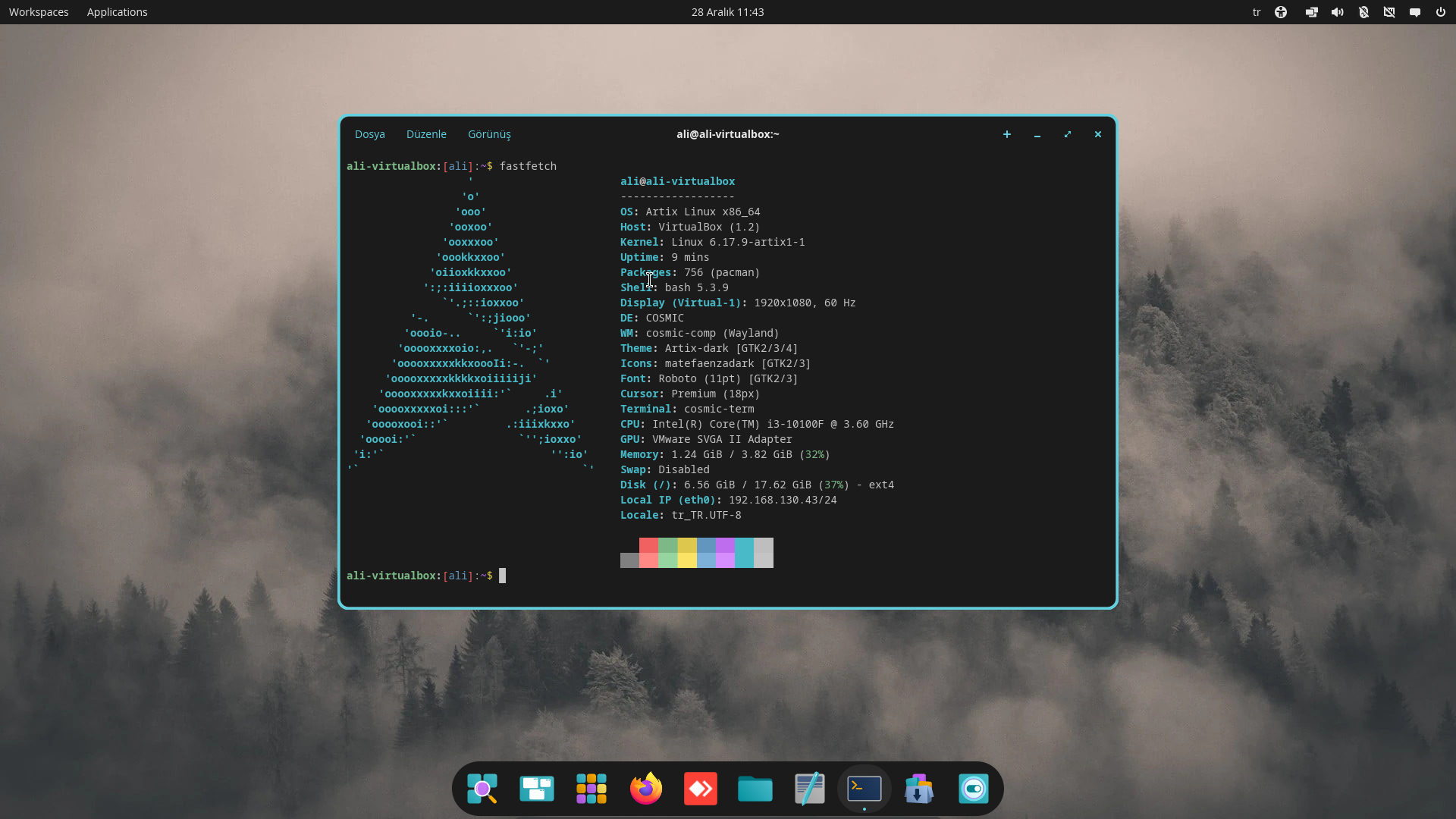This screenshot has width=1456, height=819.
Task: Click the Font value 'Roboto (11pt) [GTK2/3]'
Action: [x=728, y=378]
